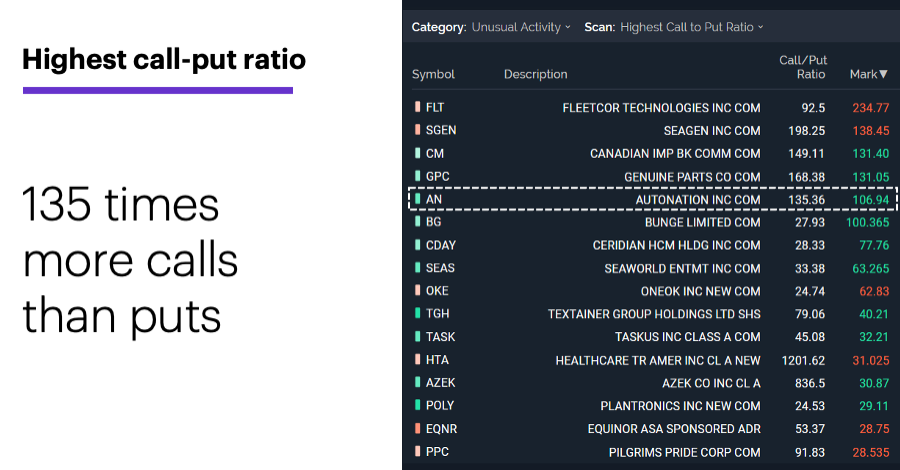
Task: Click the green indicator beside AZEK
Action: pyautogui.click(x=417, y=383)
